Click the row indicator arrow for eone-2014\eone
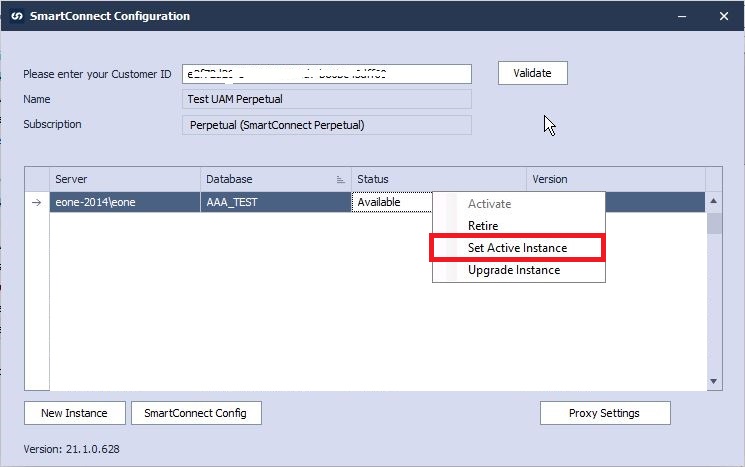The width and height of the screenshot is (745, 467). pos(37,202)
